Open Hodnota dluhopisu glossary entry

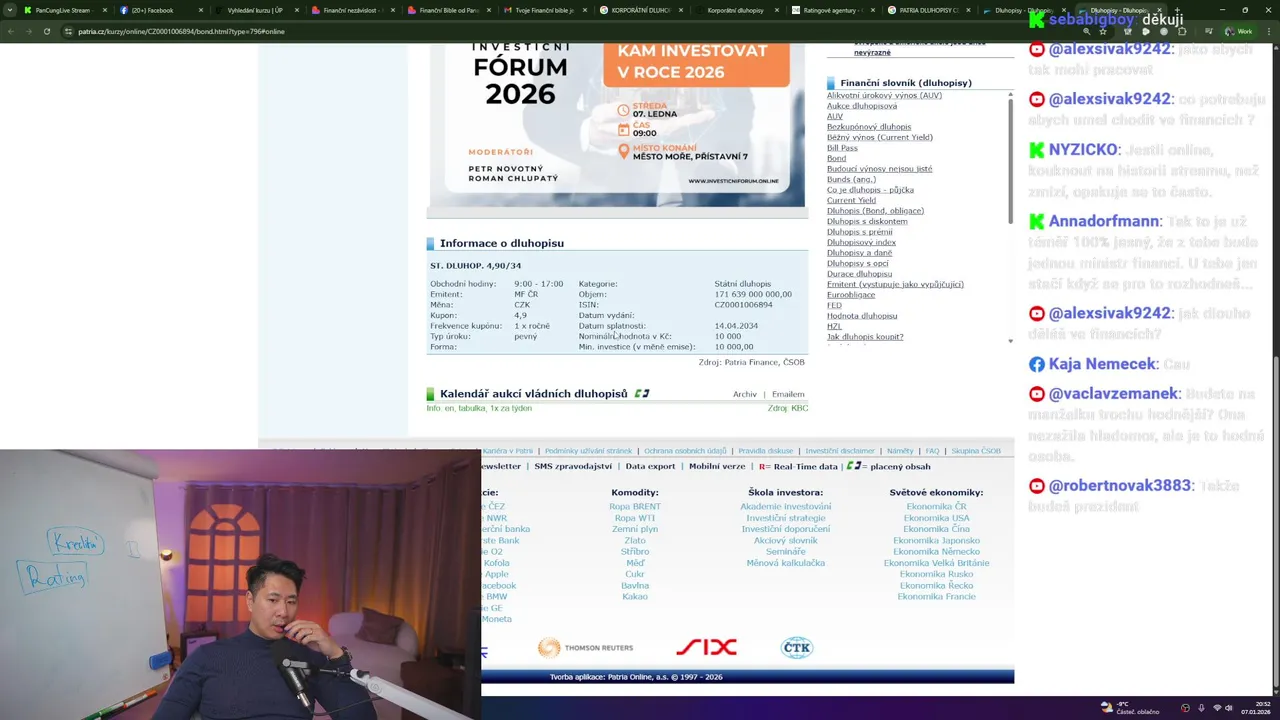862,316
